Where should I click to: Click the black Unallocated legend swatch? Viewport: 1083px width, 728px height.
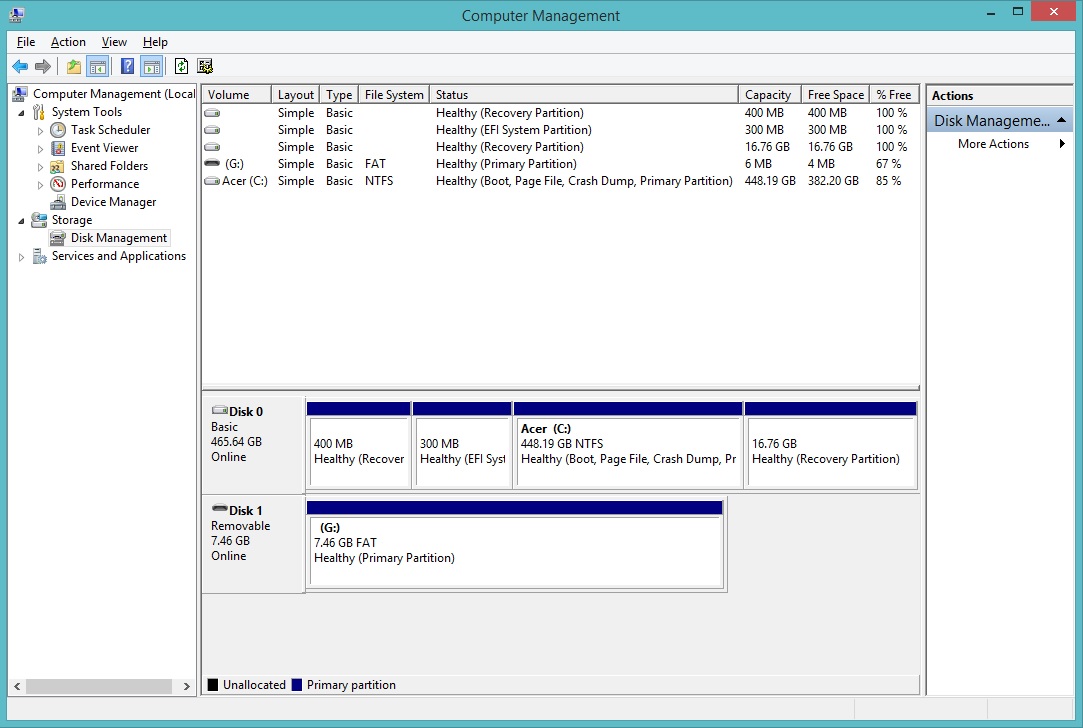(x=213, y=684)
